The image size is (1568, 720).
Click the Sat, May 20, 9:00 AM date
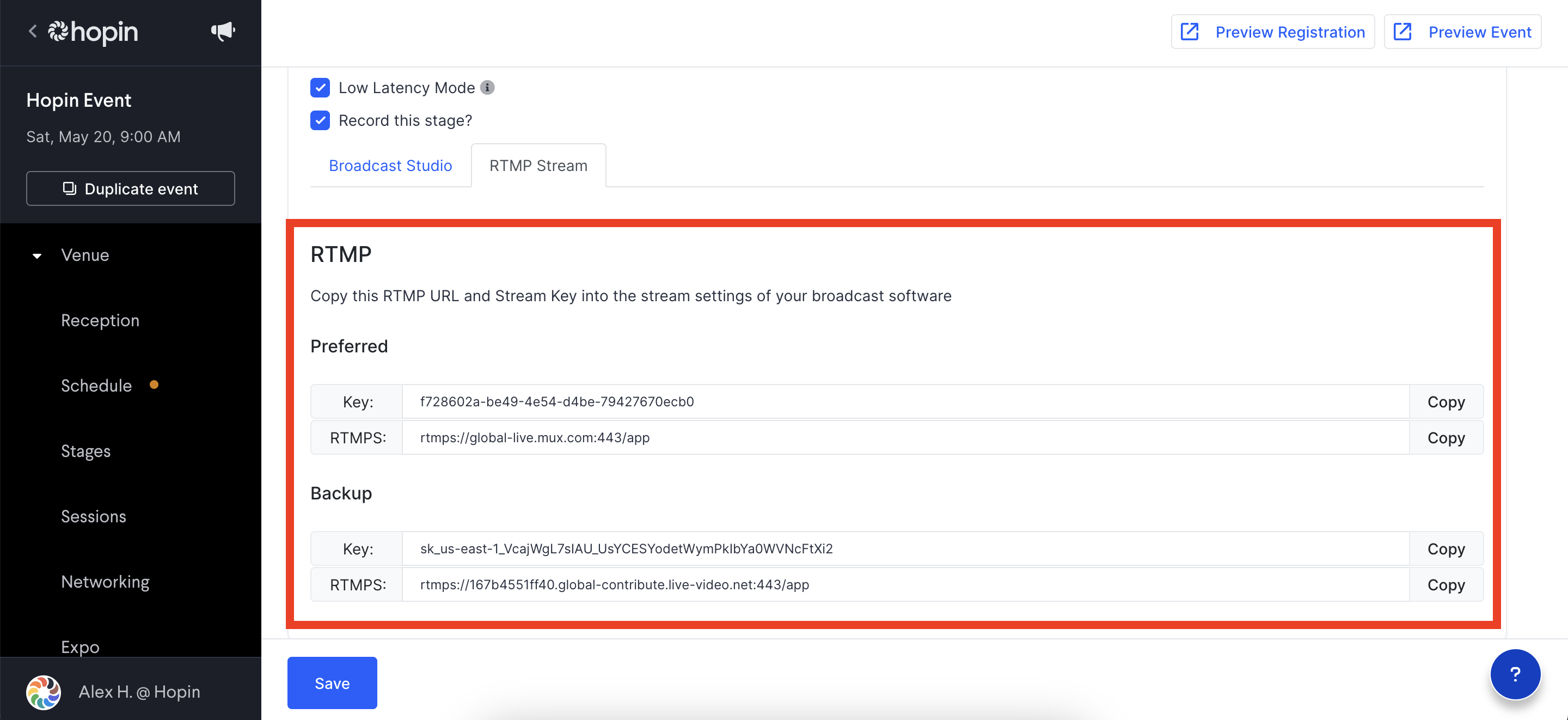(103, 137)
